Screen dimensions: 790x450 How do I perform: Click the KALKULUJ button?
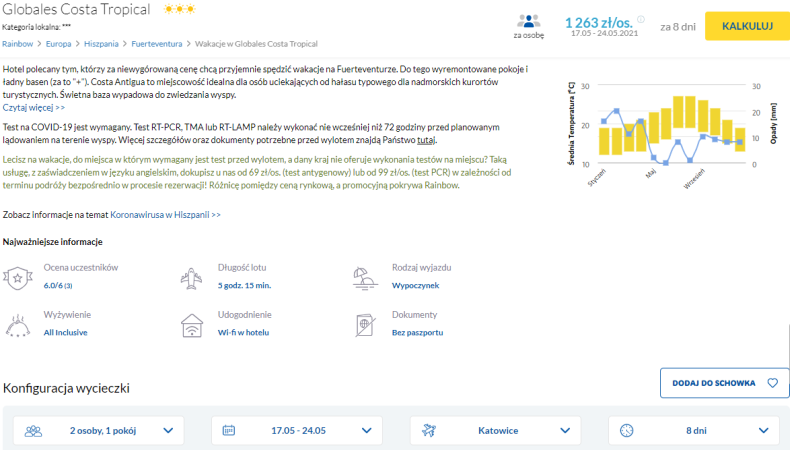click(x=747, y=26)
